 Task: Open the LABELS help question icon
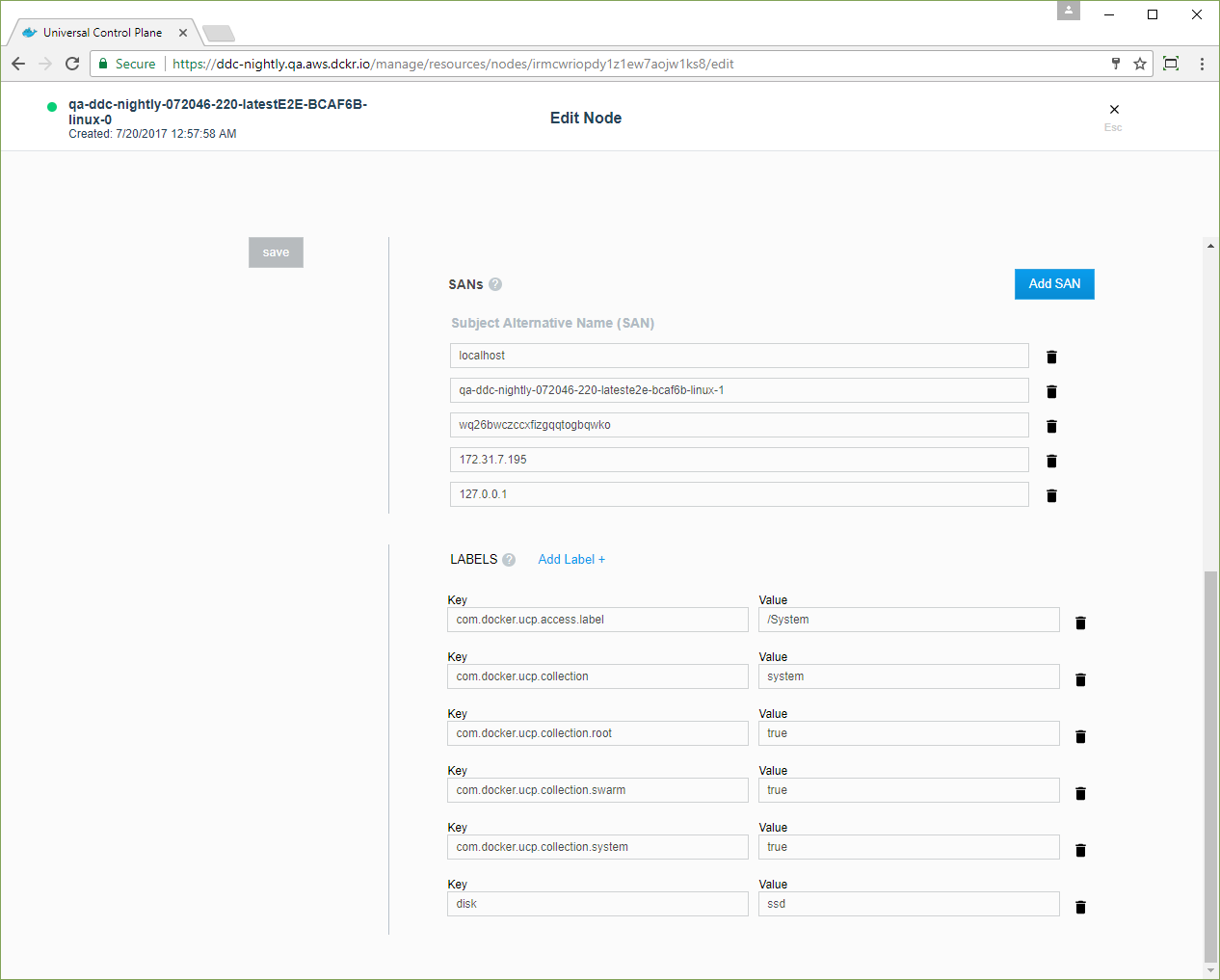point(509,560)
